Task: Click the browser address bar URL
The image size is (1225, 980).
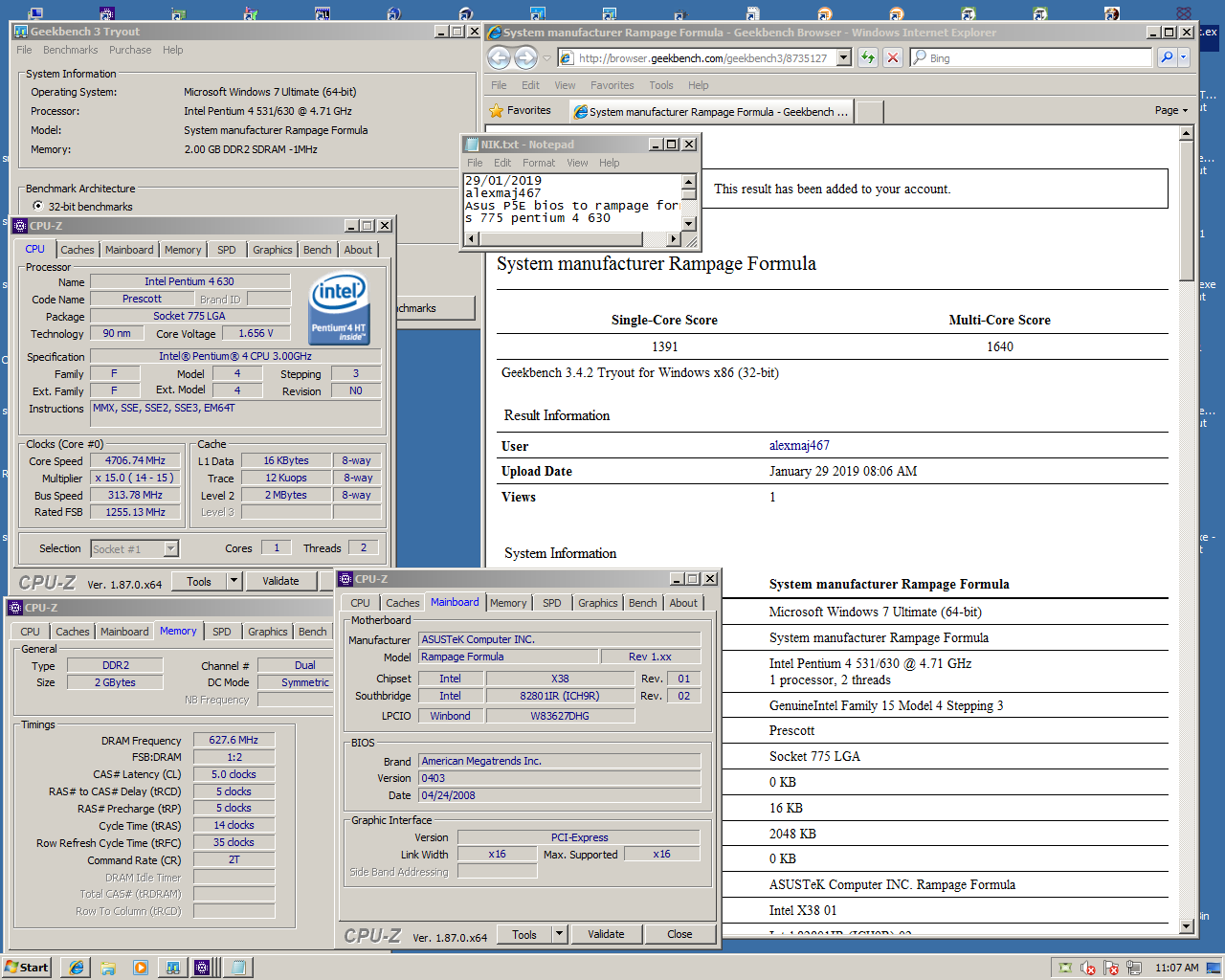Action: pyautogui.click(x=702, y=58)
